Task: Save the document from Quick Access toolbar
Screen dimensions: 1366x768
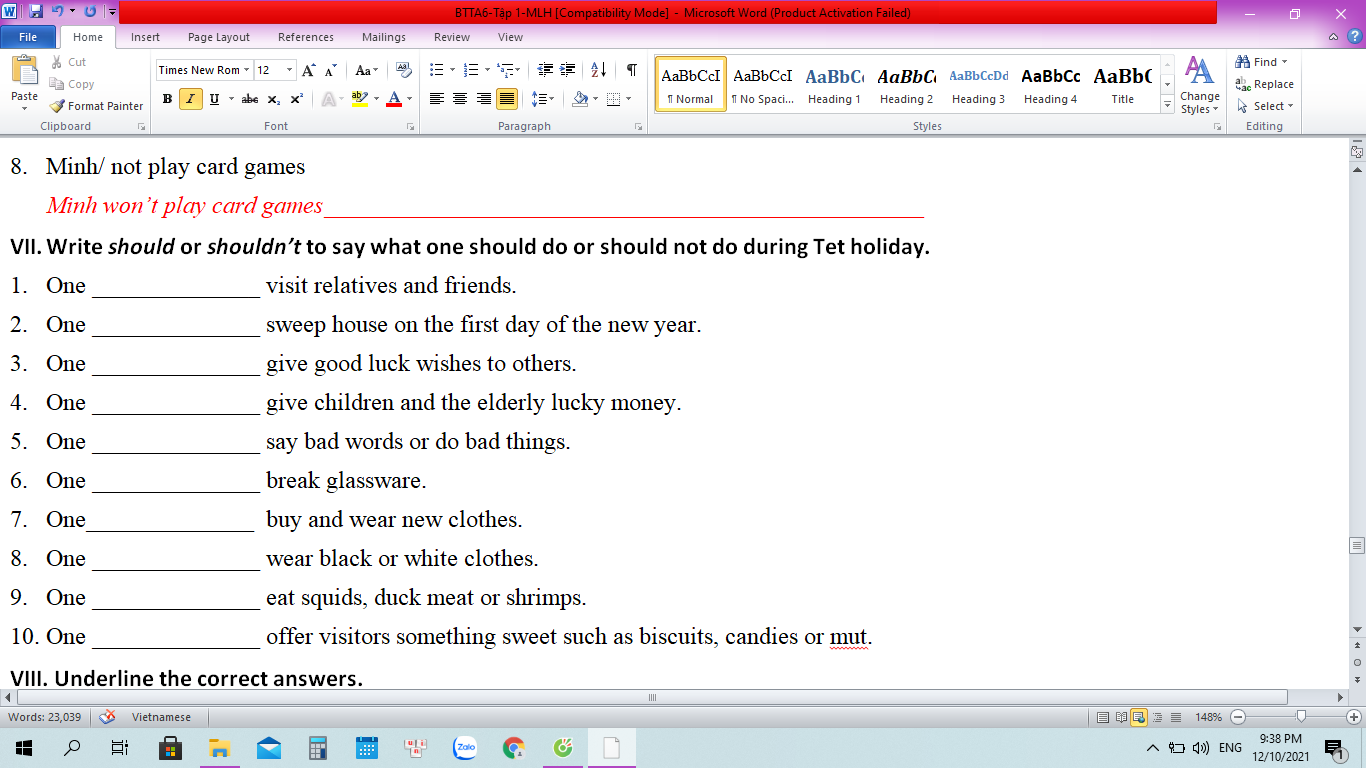Action: click(37, 13)
